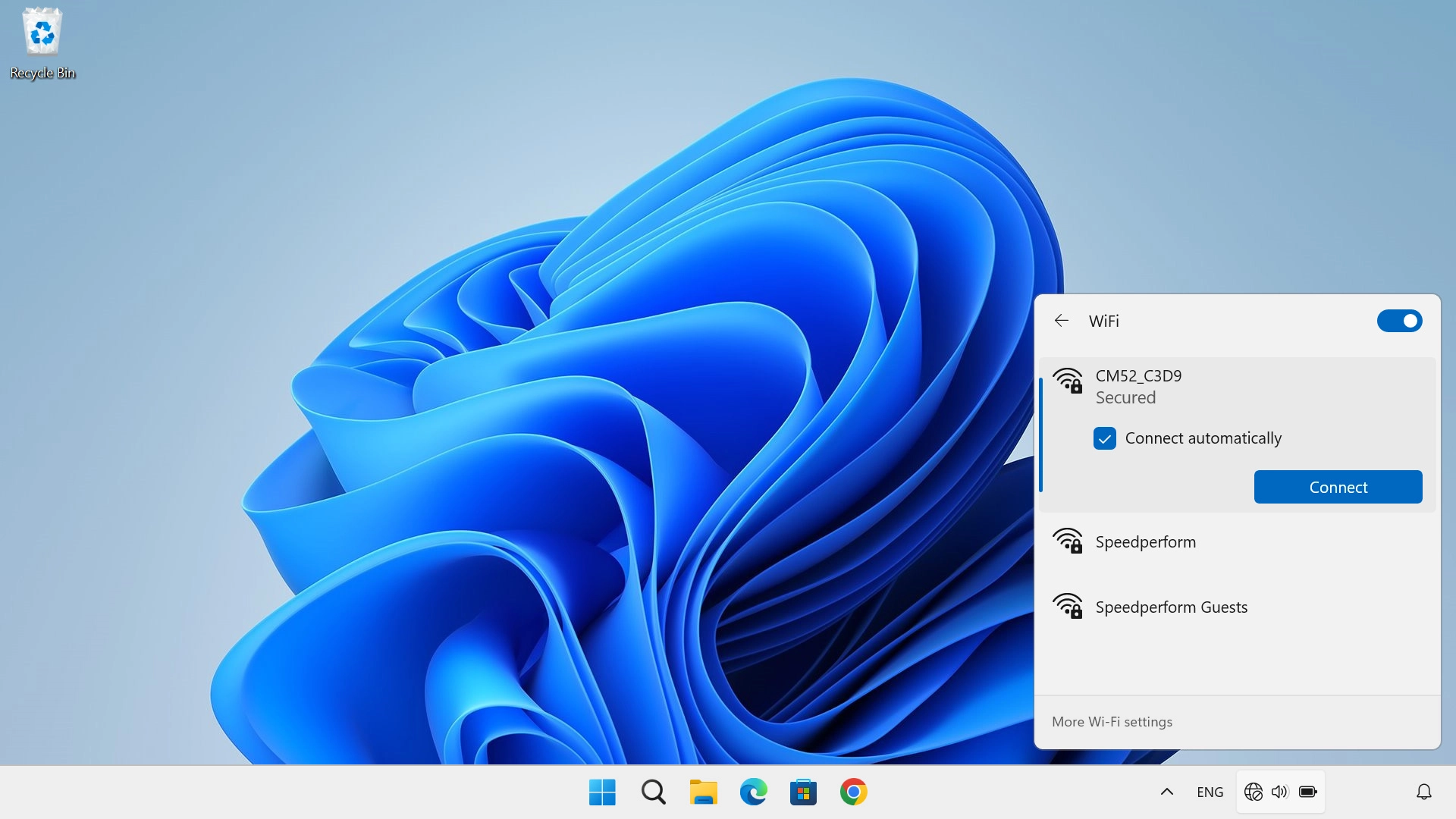Open Microsoft Store from taskbar

coord(803,792)
